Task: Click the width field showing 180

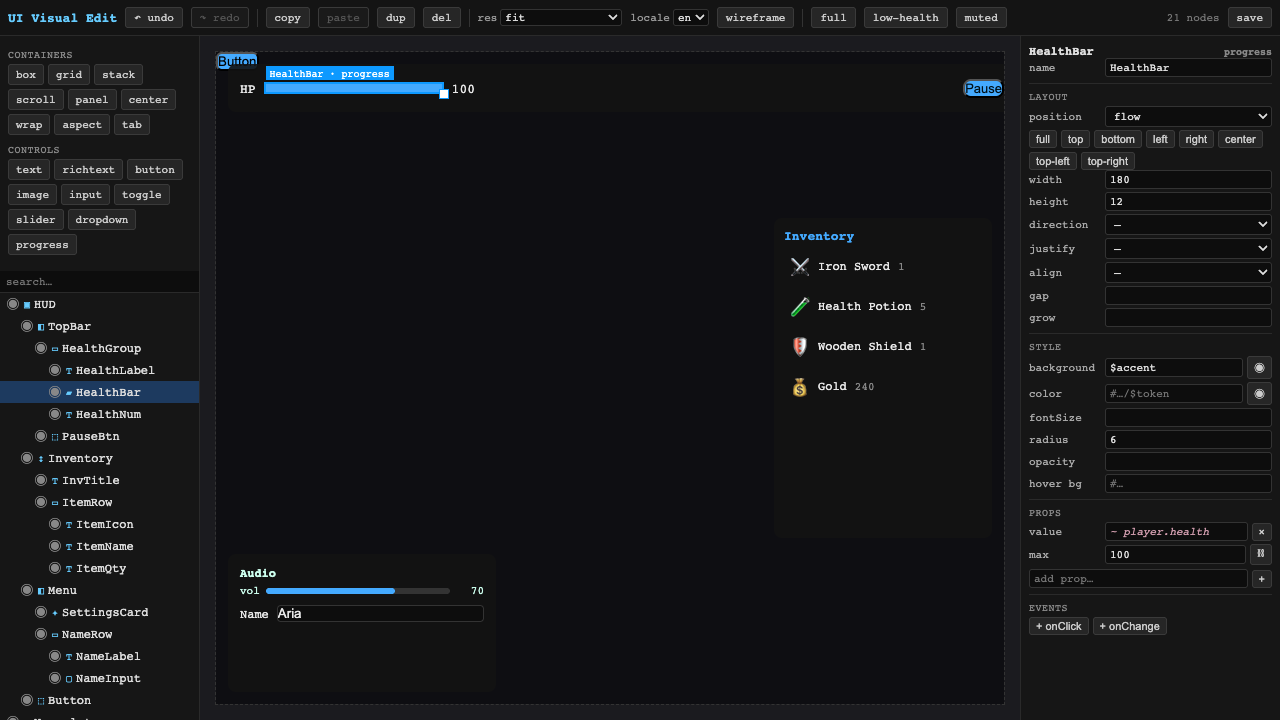Action: [x=1188, y=180]
